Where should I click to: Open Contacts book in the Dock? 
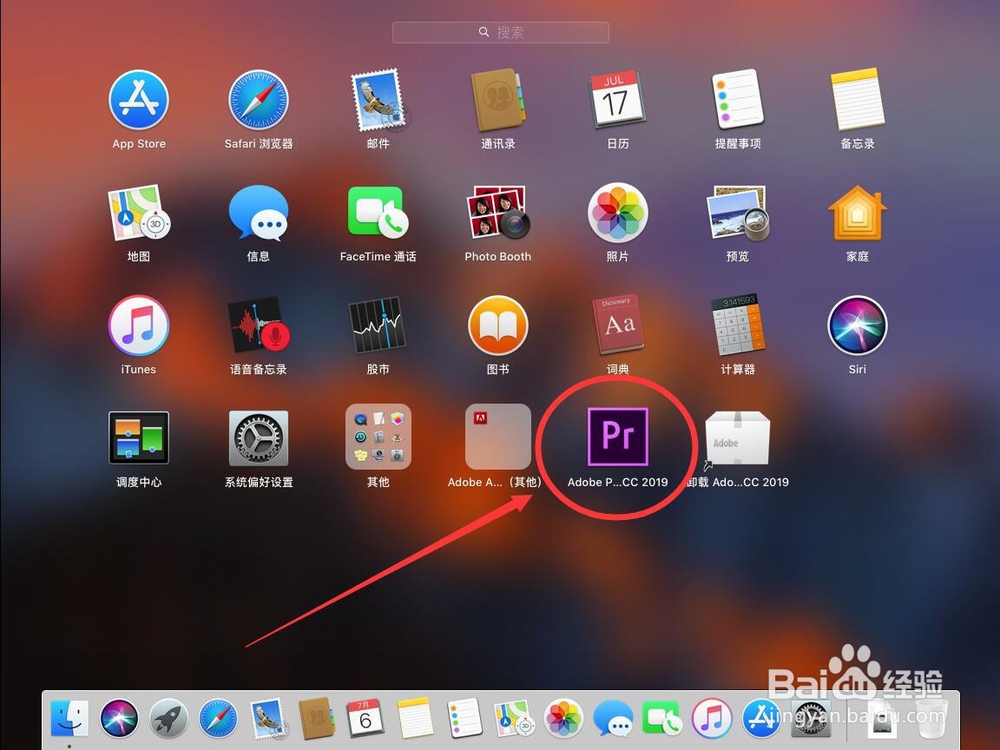coord(316,718)
